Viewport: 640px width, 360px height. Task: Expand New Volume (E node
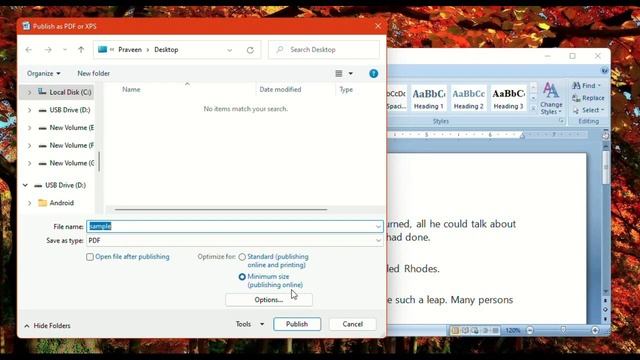click(x=29, y=128)
